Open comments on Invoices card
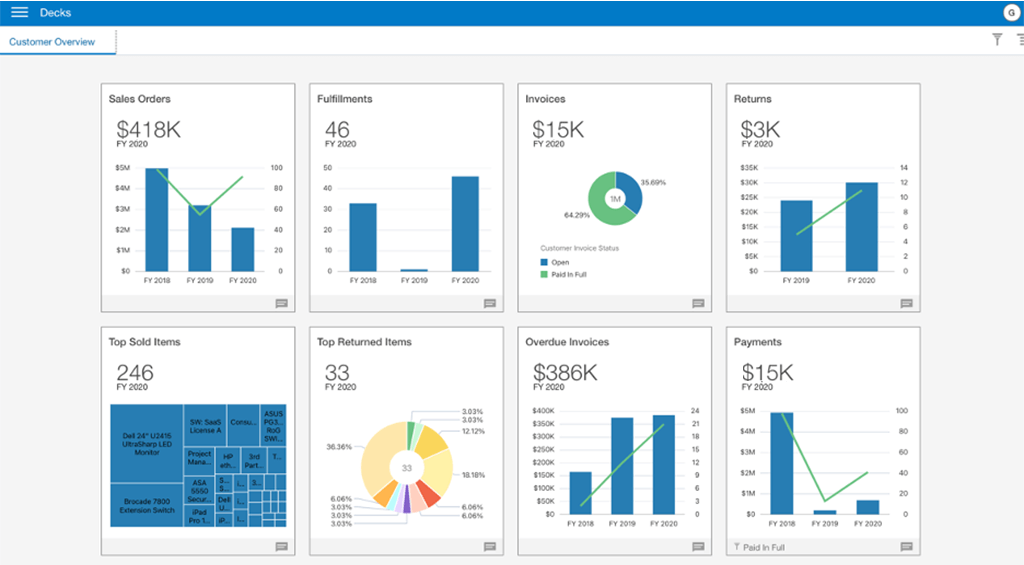The width and height of the screenshot is (1024, 565). (x=698, y=304)
